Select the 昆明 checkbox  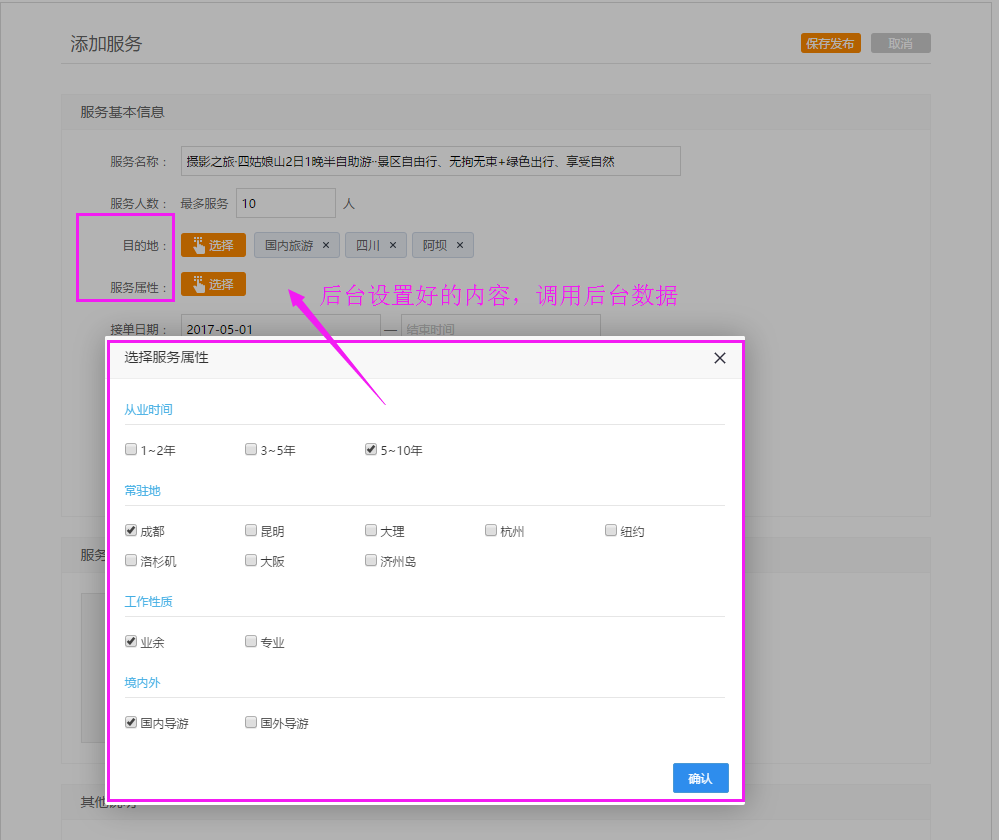[251, 531]
